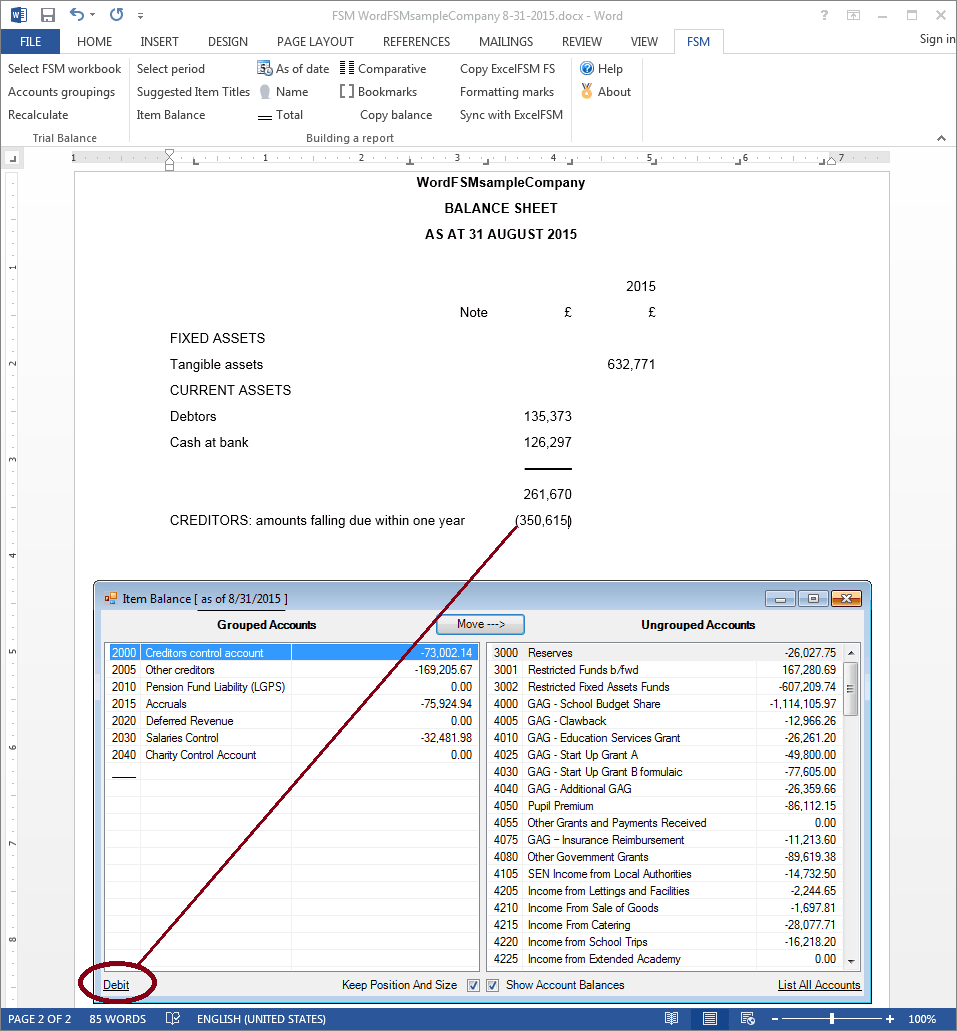Click the Move ---> button
The image size is (957, 1031).
(x=480, y=624)
